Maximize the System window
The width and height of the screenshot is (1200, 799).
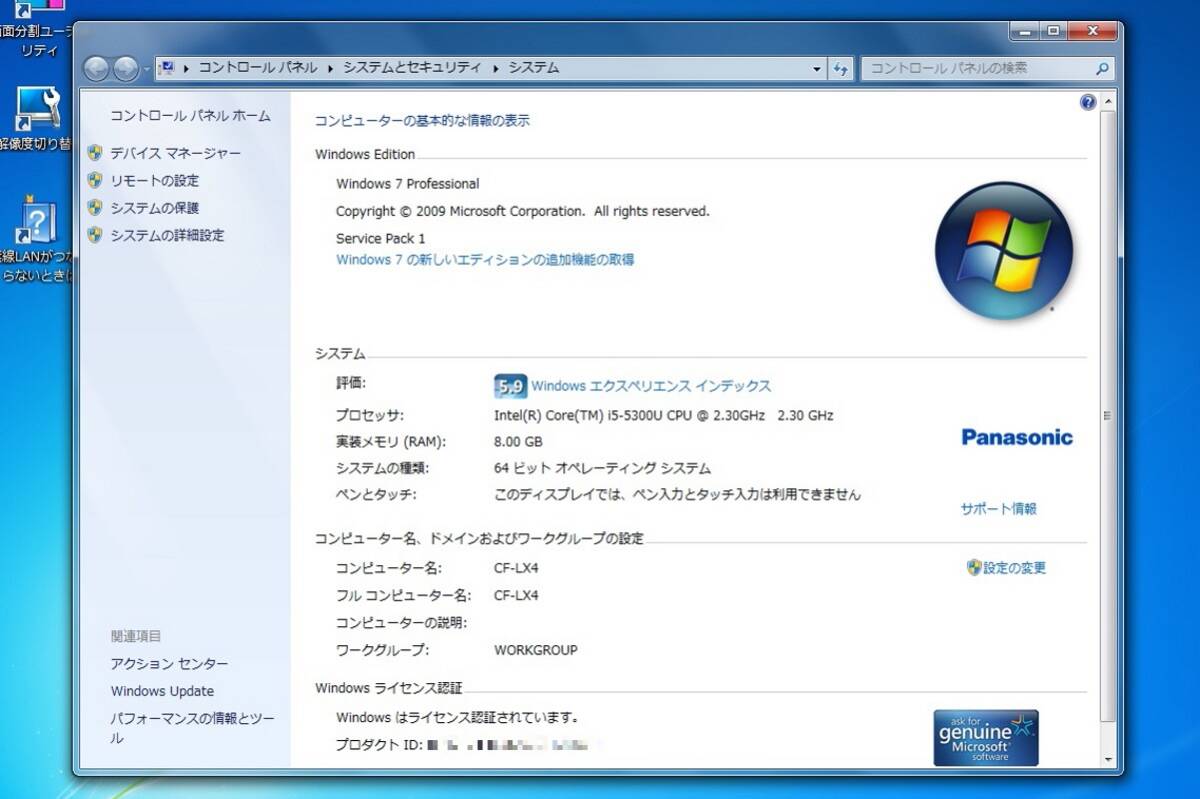(1052, 31)
